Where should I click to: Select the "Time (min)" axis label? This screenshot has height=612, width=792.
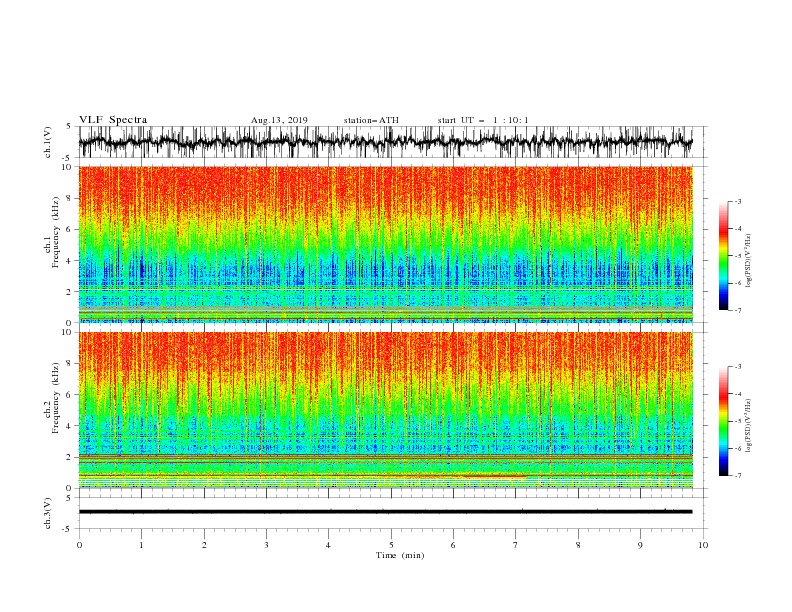pyautogui.click(x=400, y=555)
